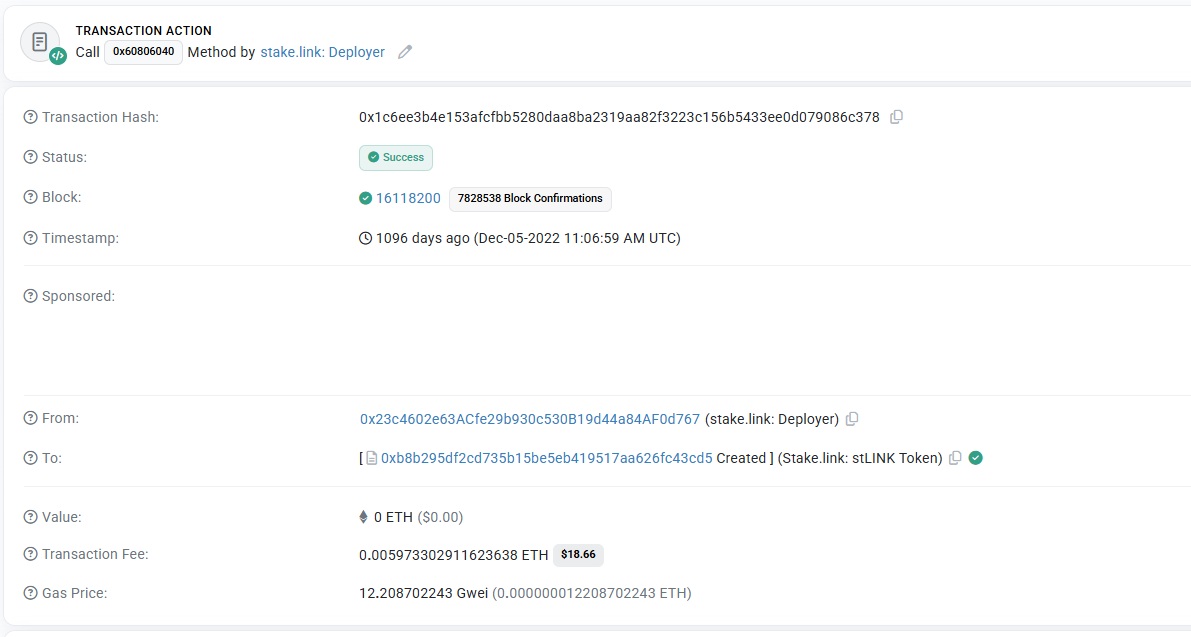Click the clock icon by timestamp
1191x637 pixels.
point(365,238)
